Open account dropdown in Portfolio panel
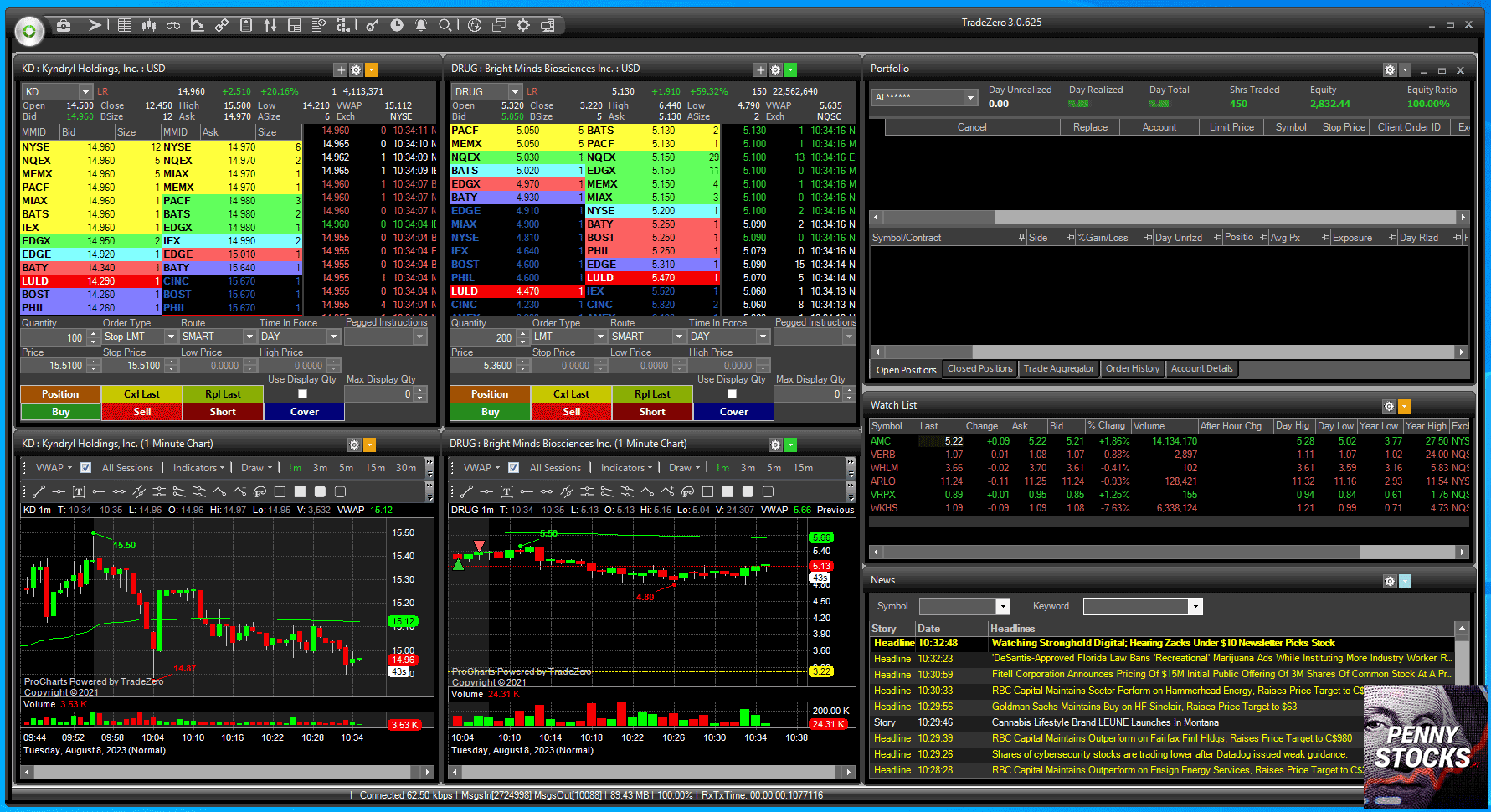Viewport: 1491px width, 812px height. tap(970, 97)
